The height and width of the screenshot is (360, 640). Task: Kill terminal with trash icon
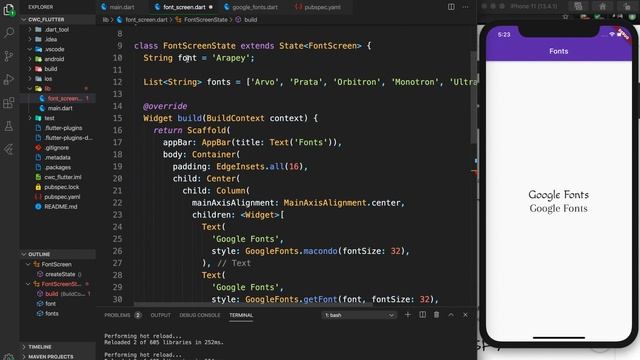[437, 315]
